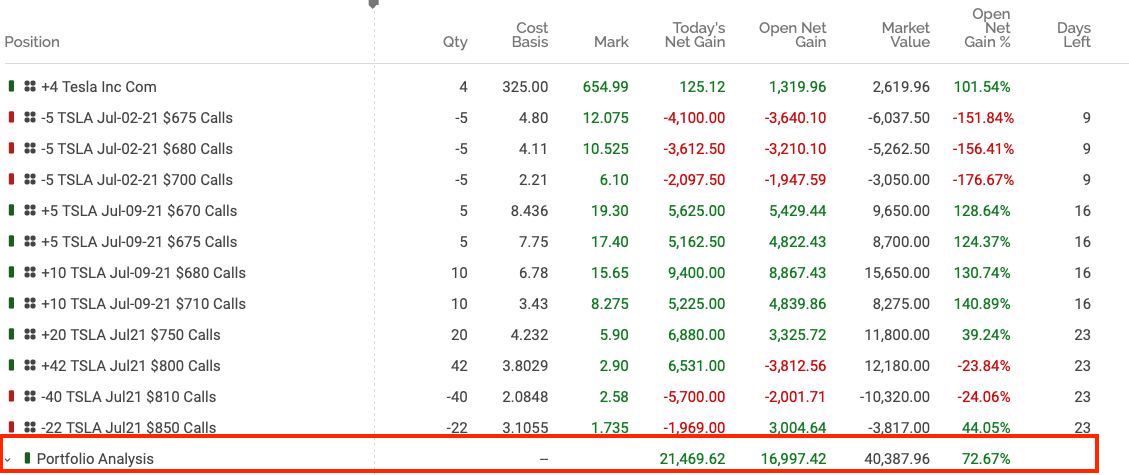Click the Today's Net Gain column header
The width and height of the screenshot is (1129, 475).
pos(695,35)
